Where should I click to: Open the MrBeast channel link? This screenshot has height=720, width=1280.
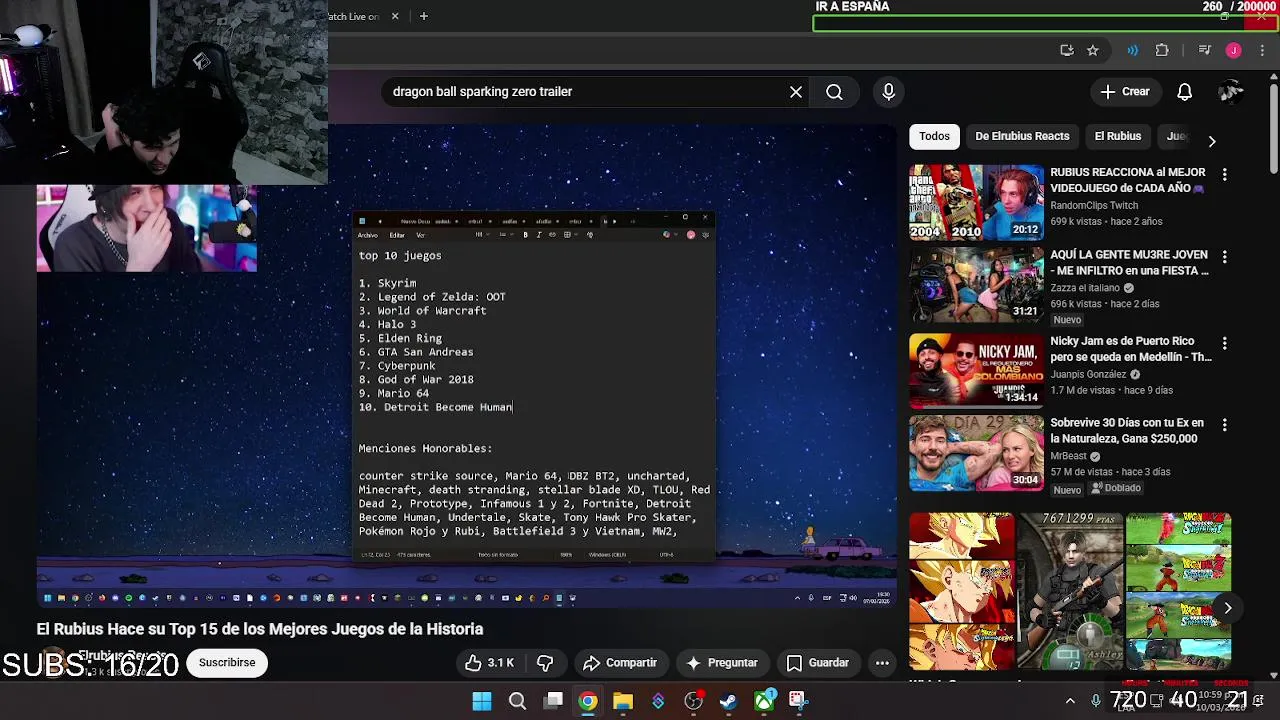(1068, 456)
